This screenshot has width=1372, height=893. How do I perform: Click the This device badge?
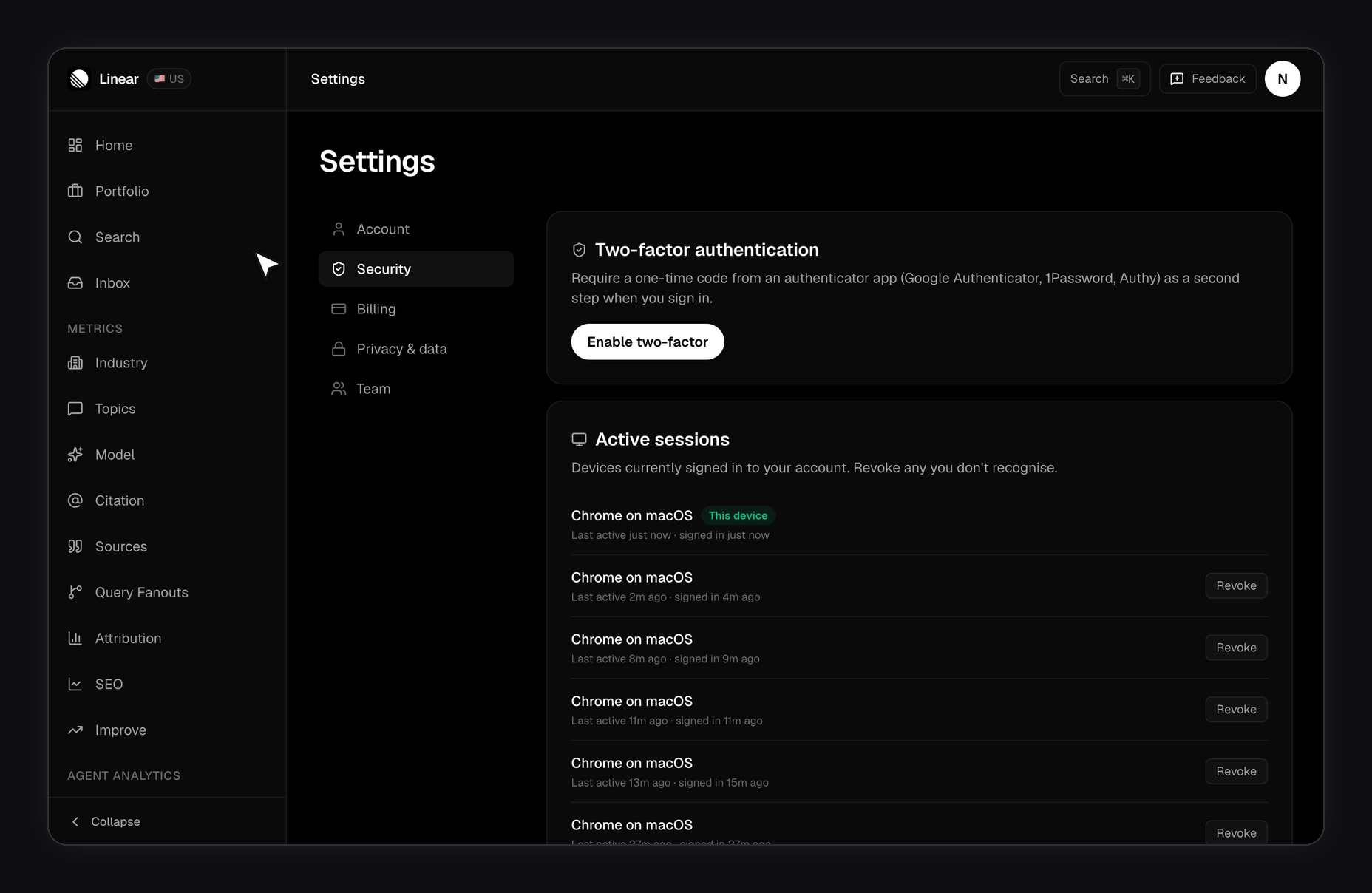click(738, 515)
